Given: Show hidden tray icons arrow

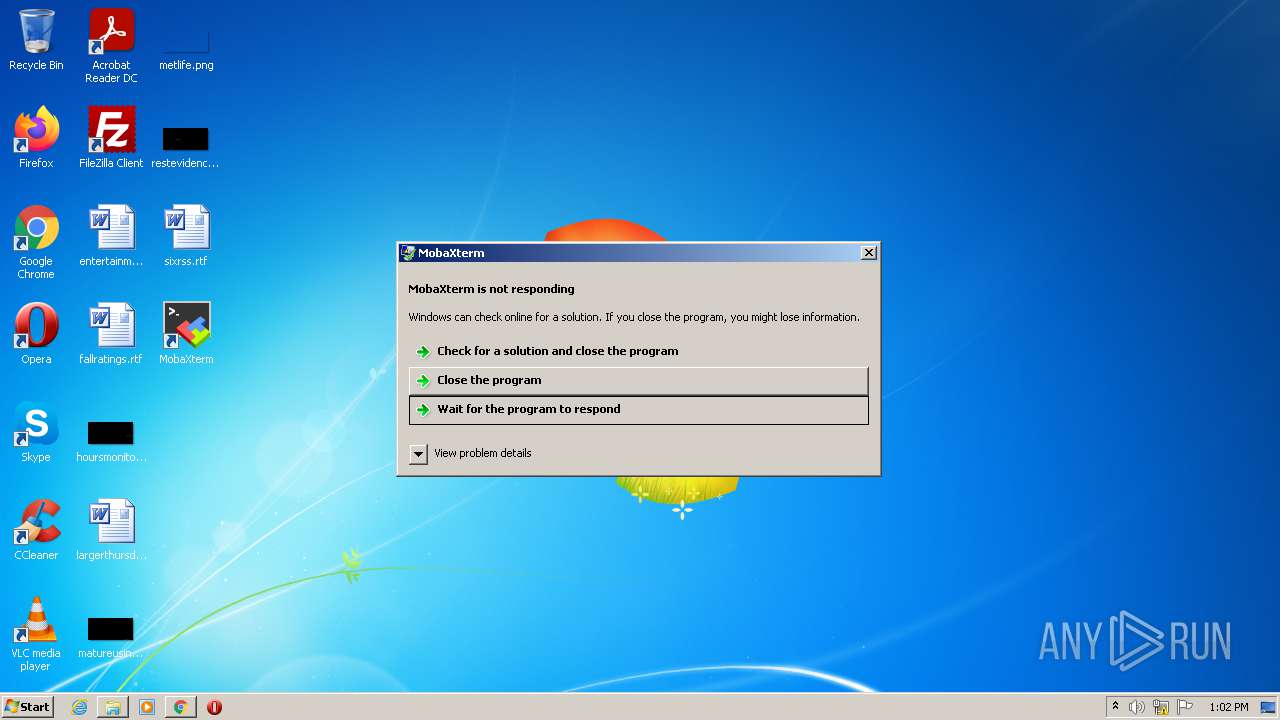Looking at the screenshot, I should [1115, 707].
